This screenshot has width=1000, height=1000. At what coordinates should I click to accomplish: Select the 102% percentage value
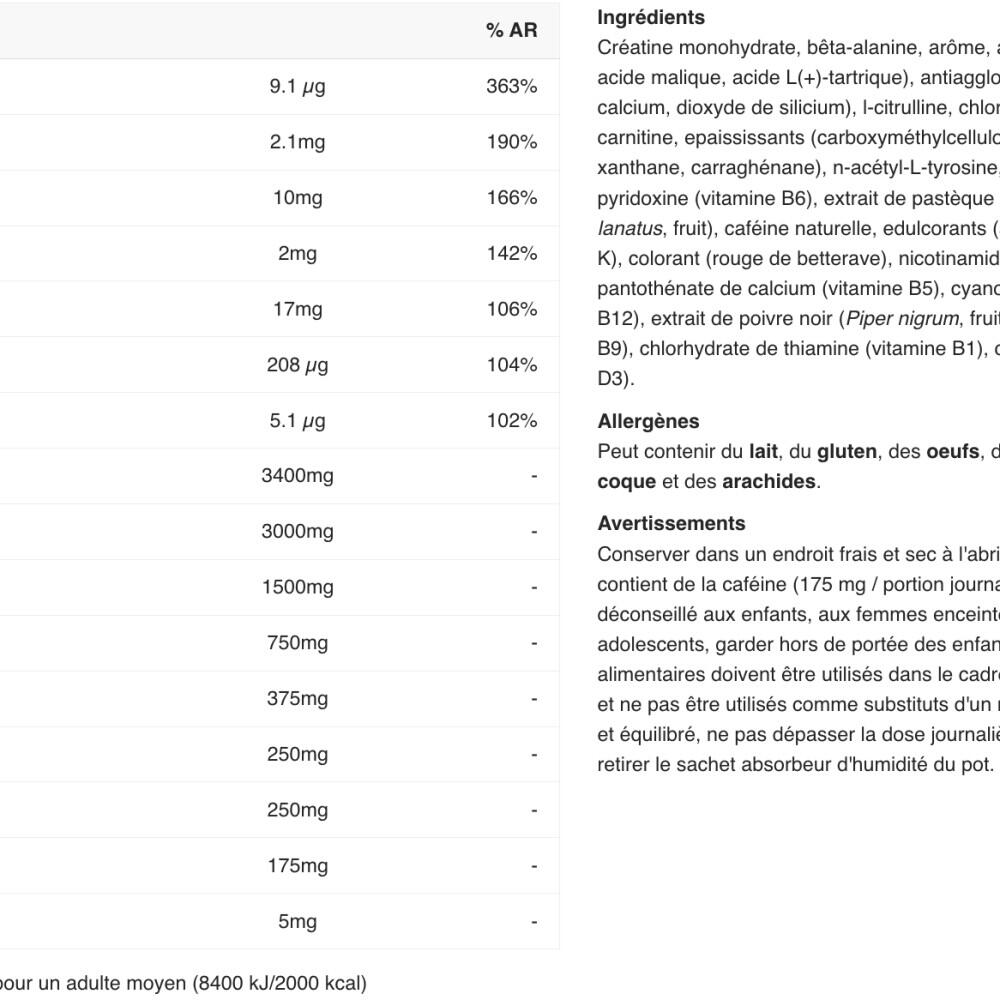click(x=512, y=421)
